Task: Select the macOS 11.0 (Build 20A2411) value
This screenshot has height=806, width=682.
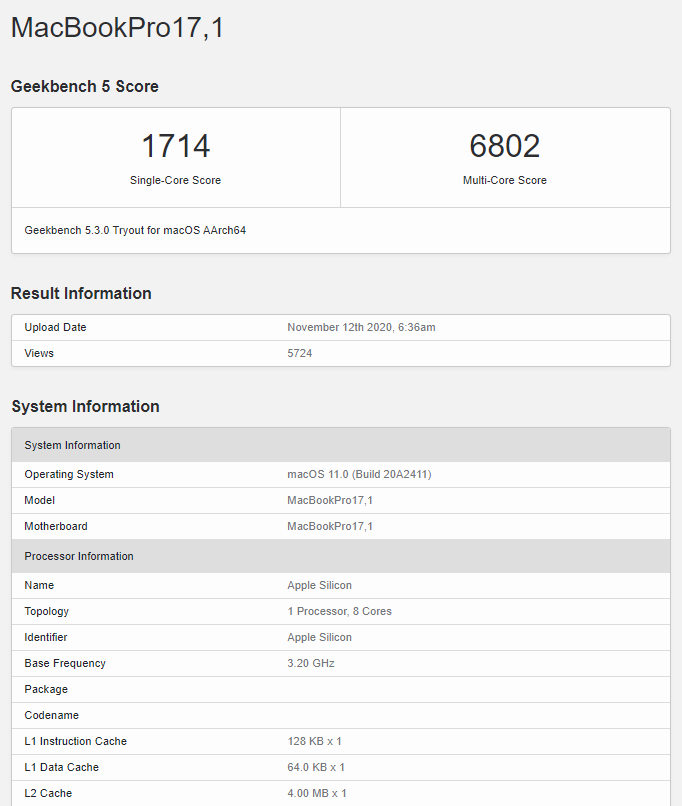Action: (x=359, y=474)
